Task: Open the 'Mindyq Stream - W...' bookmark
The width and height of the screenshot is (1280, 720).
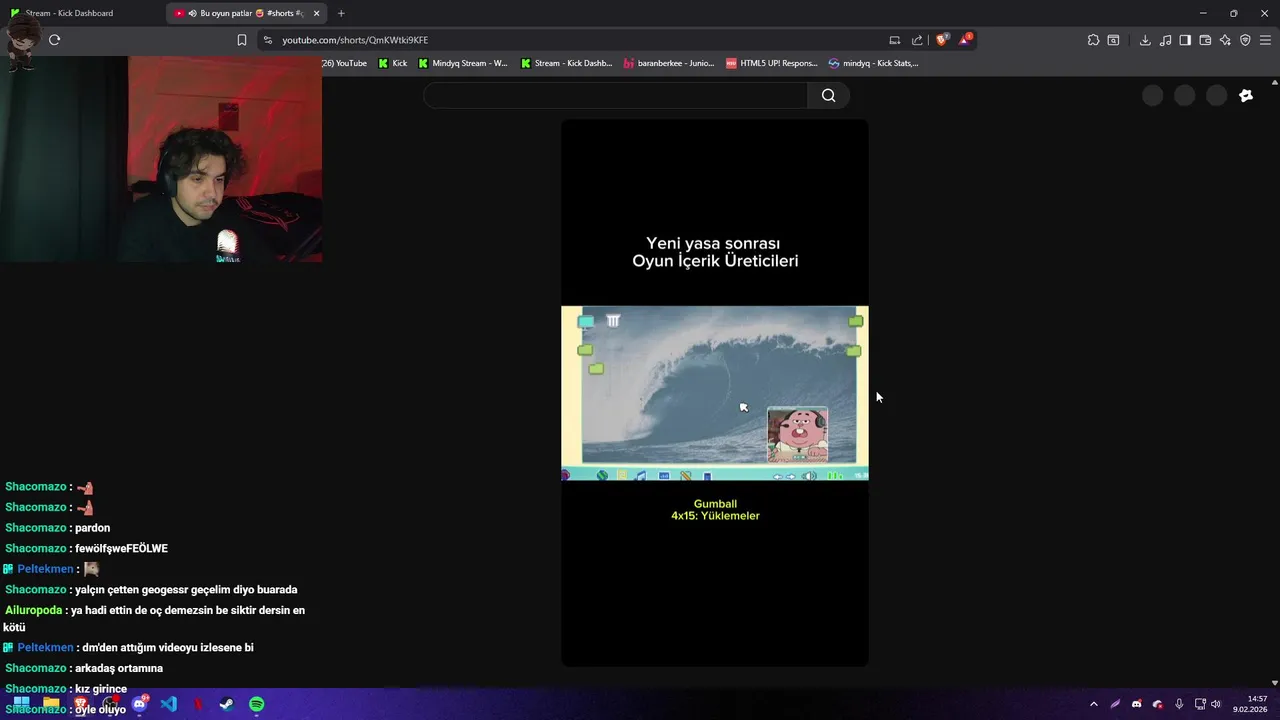Action: 463,63
